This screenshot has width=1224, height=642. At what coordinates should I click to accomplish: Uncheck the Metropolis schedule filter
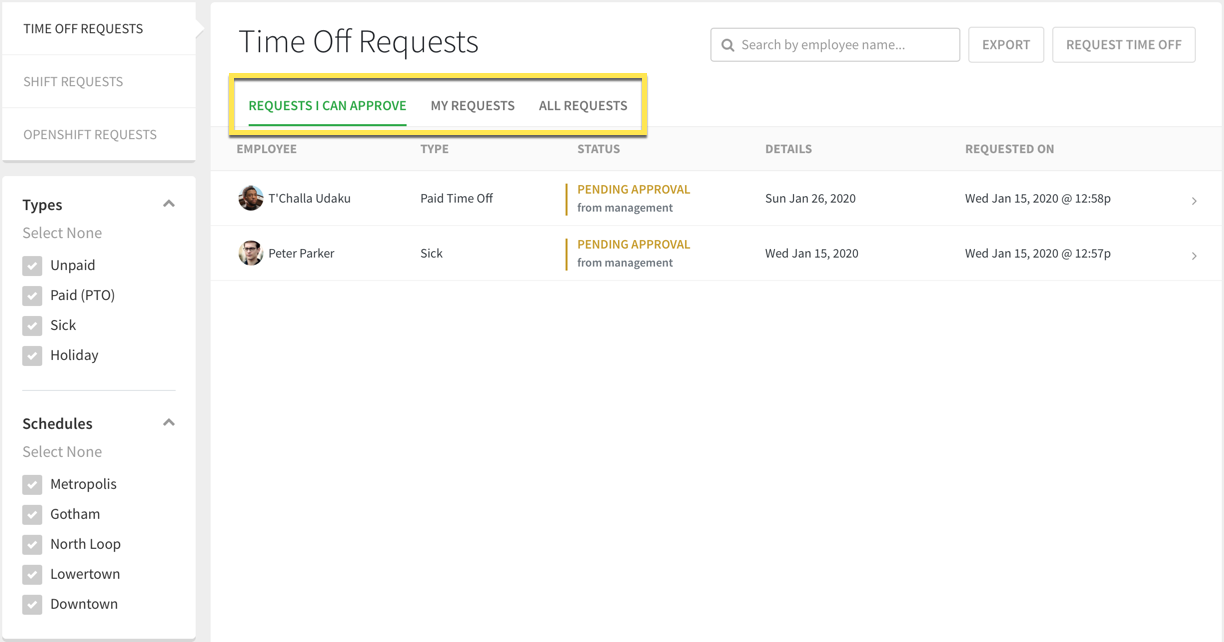click(x=31, y=483)
